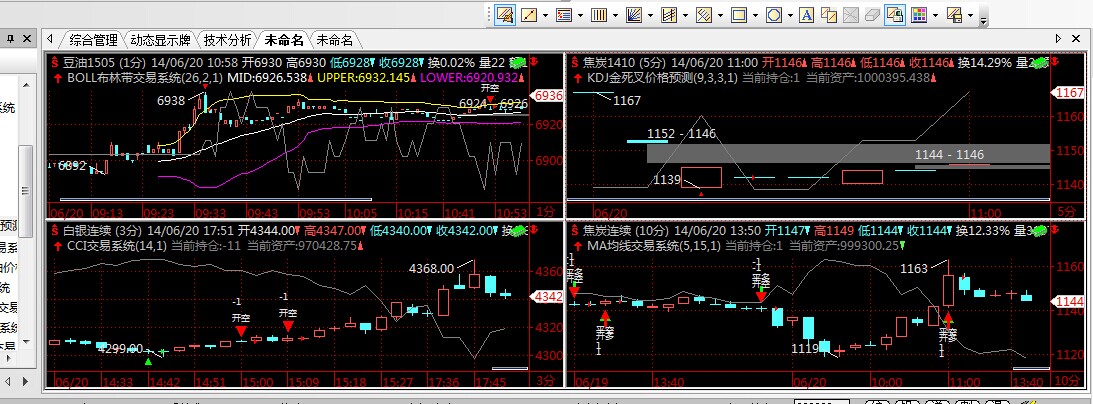Select the rectangle shape drawing tool
This screenshot has width=1093, height=404.
(x=738, y=15)
